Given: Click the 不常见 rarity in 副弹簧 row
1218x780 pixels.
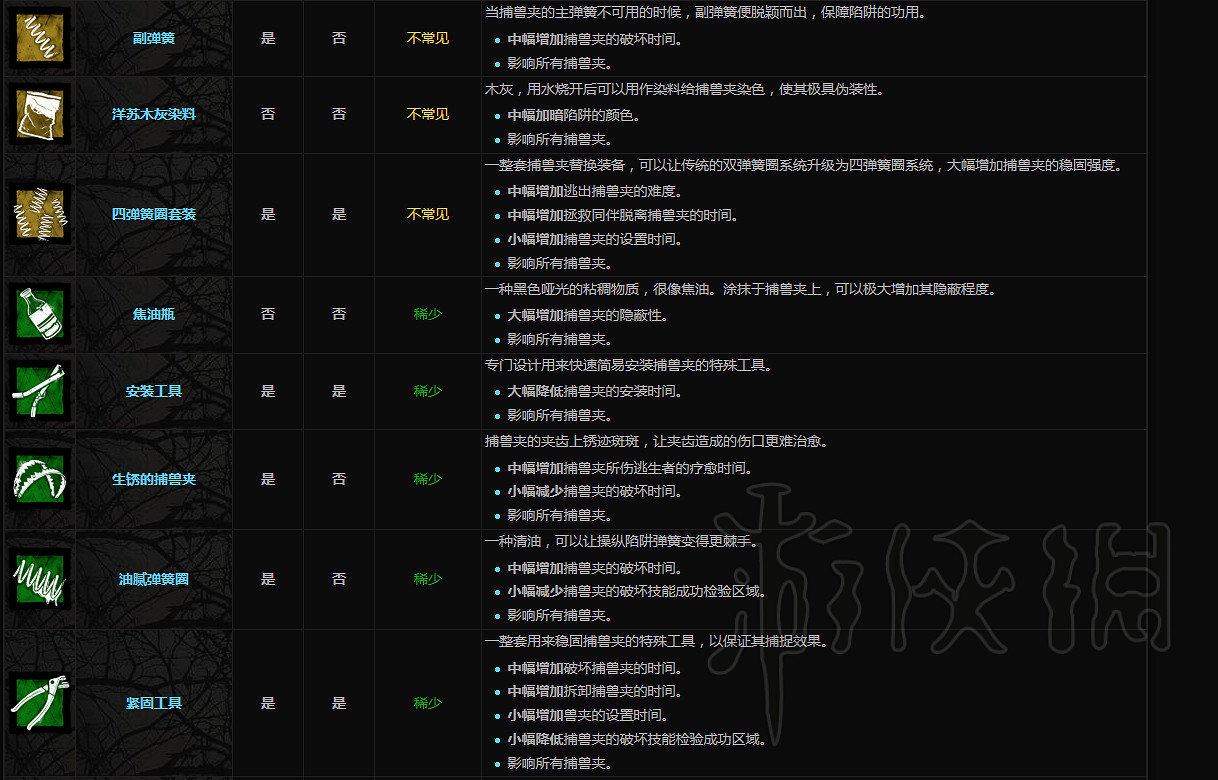Looking at the screenshot, I should (428, 38).
